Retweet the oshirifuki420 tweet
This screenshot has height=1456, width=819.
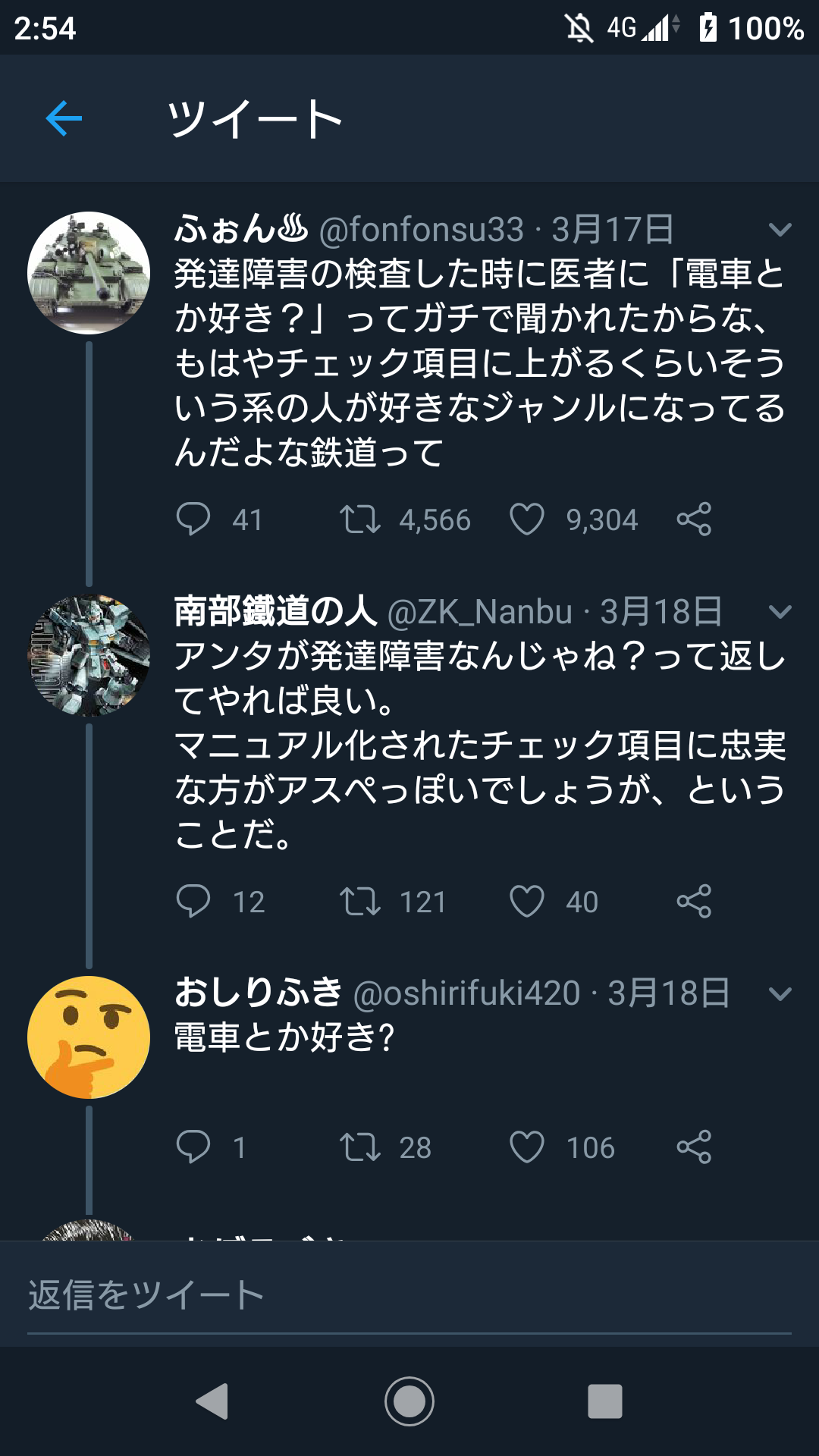point(360,1147)
